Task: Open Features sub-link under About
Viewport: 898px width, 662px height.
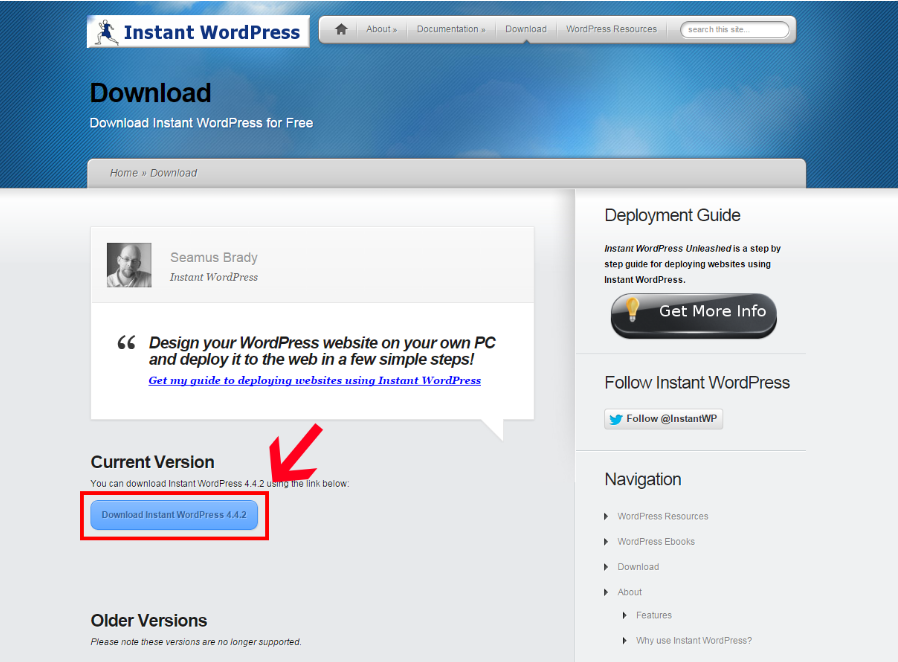Action: pyautogui.click(x=653, y=615)
